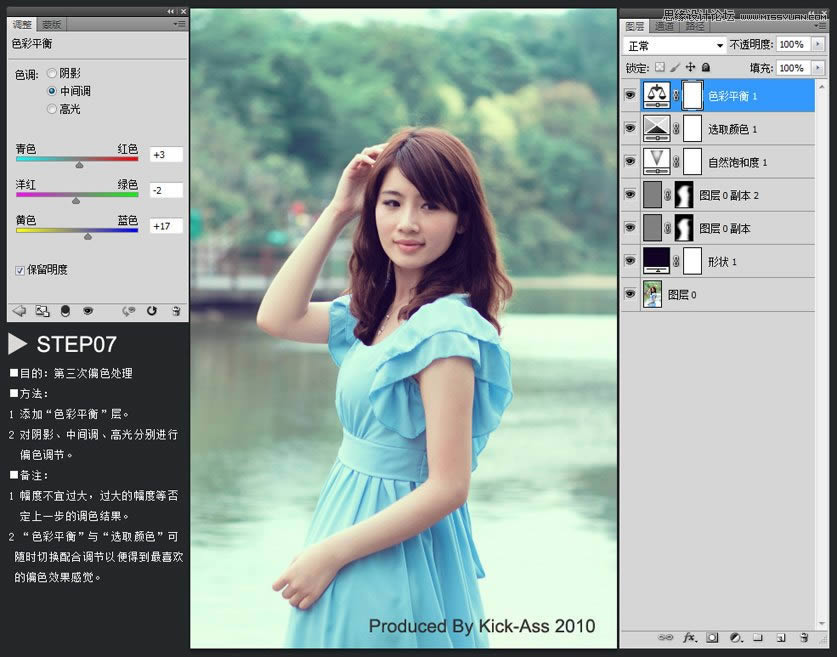Click the Add layer style fx icon
This screenshot has width=837, height=657.
tap(690, 637)
